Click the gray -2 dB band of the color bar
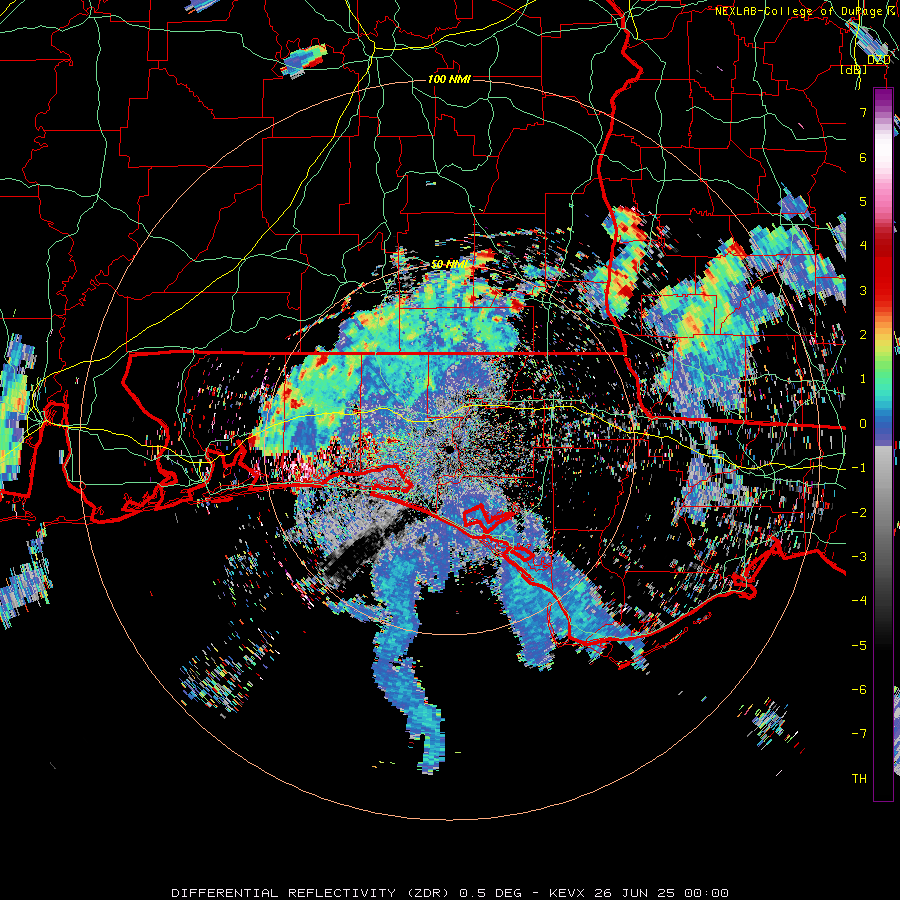 coord(883,513)
